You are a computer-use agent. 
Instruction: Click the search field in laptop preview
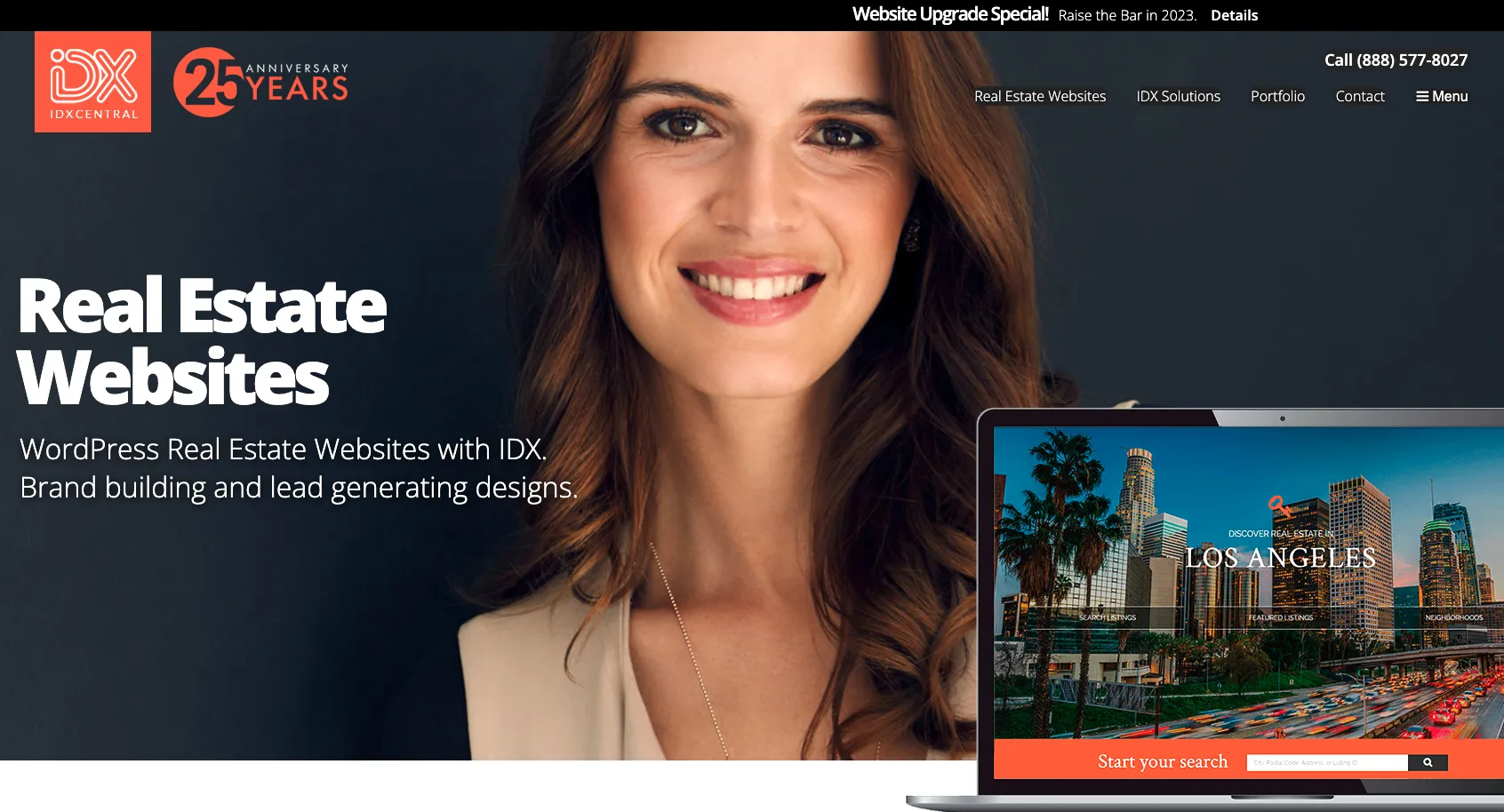click(1327, 762)
